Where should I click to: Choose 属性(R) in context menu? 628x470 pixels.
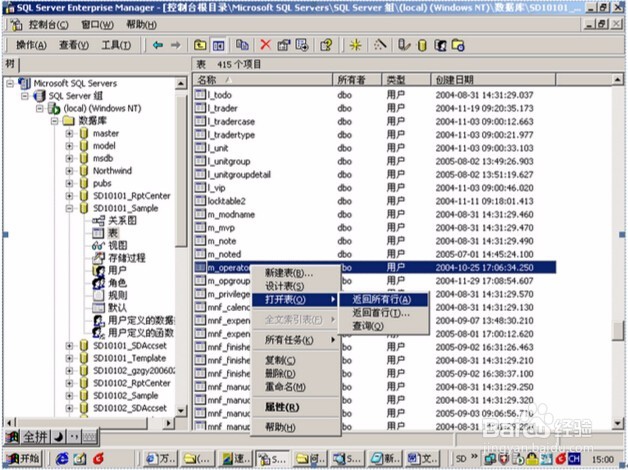tap(296, 407)
